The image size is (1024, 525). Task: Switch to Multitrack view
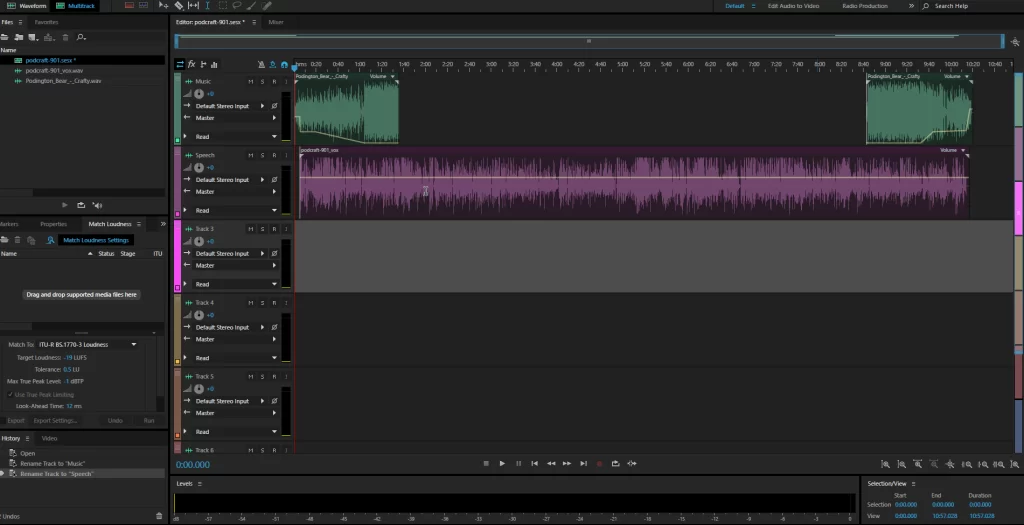coord(76,6)
